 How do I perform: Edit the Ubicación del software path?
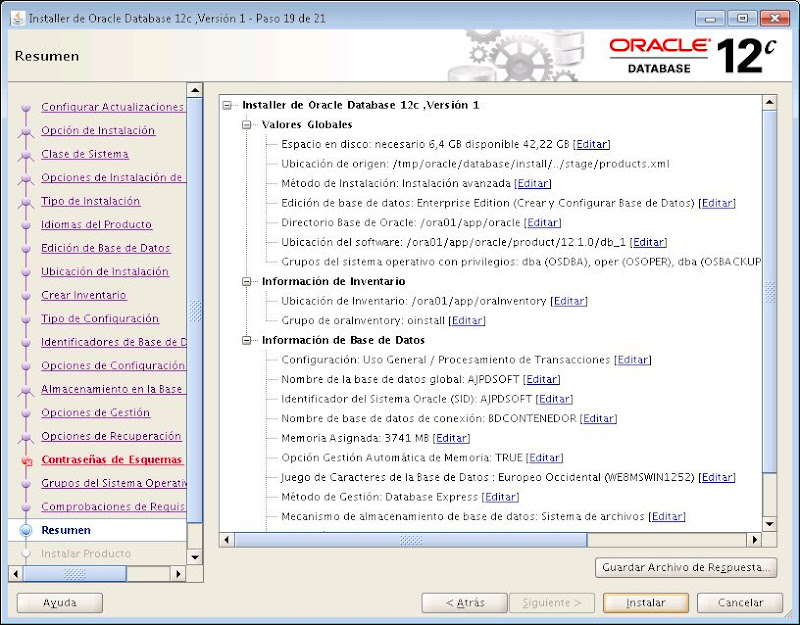tap(648, 242)
